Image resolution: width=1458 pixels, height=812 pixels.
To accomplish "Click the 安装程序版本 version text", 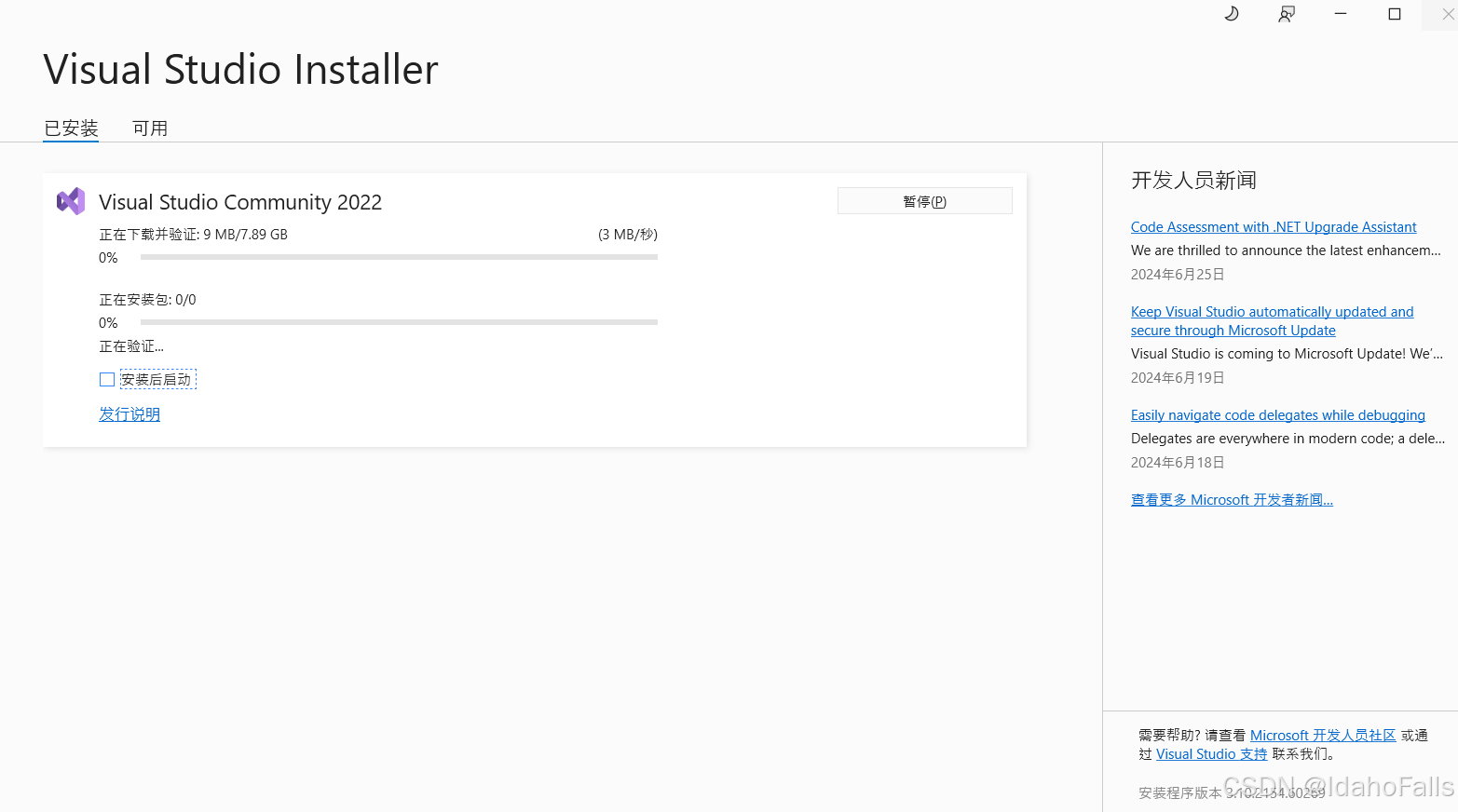I will (1232, 793).
